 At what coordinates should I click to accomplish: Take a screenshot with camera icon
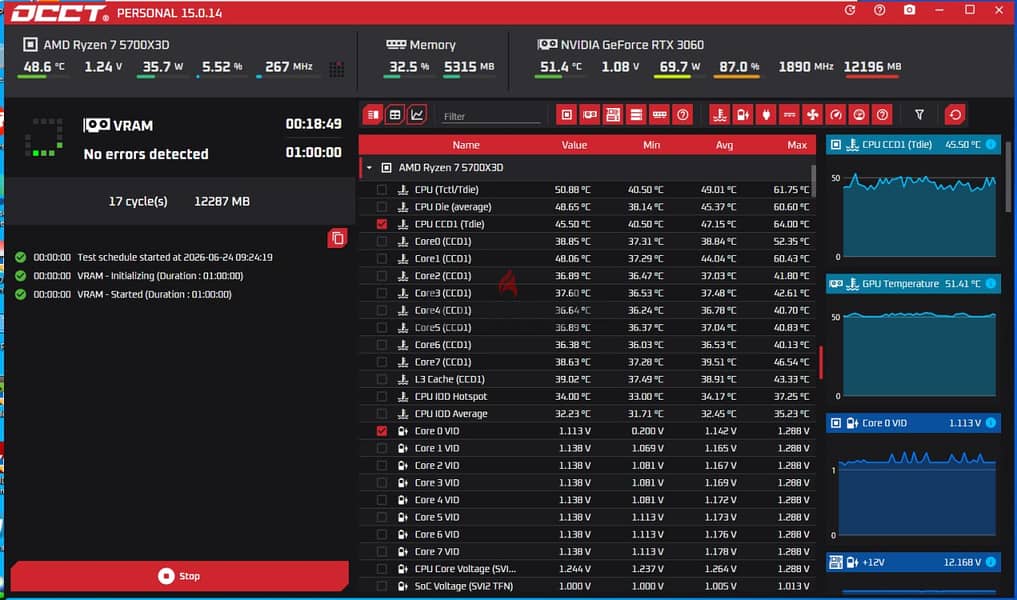pos(910,10)
